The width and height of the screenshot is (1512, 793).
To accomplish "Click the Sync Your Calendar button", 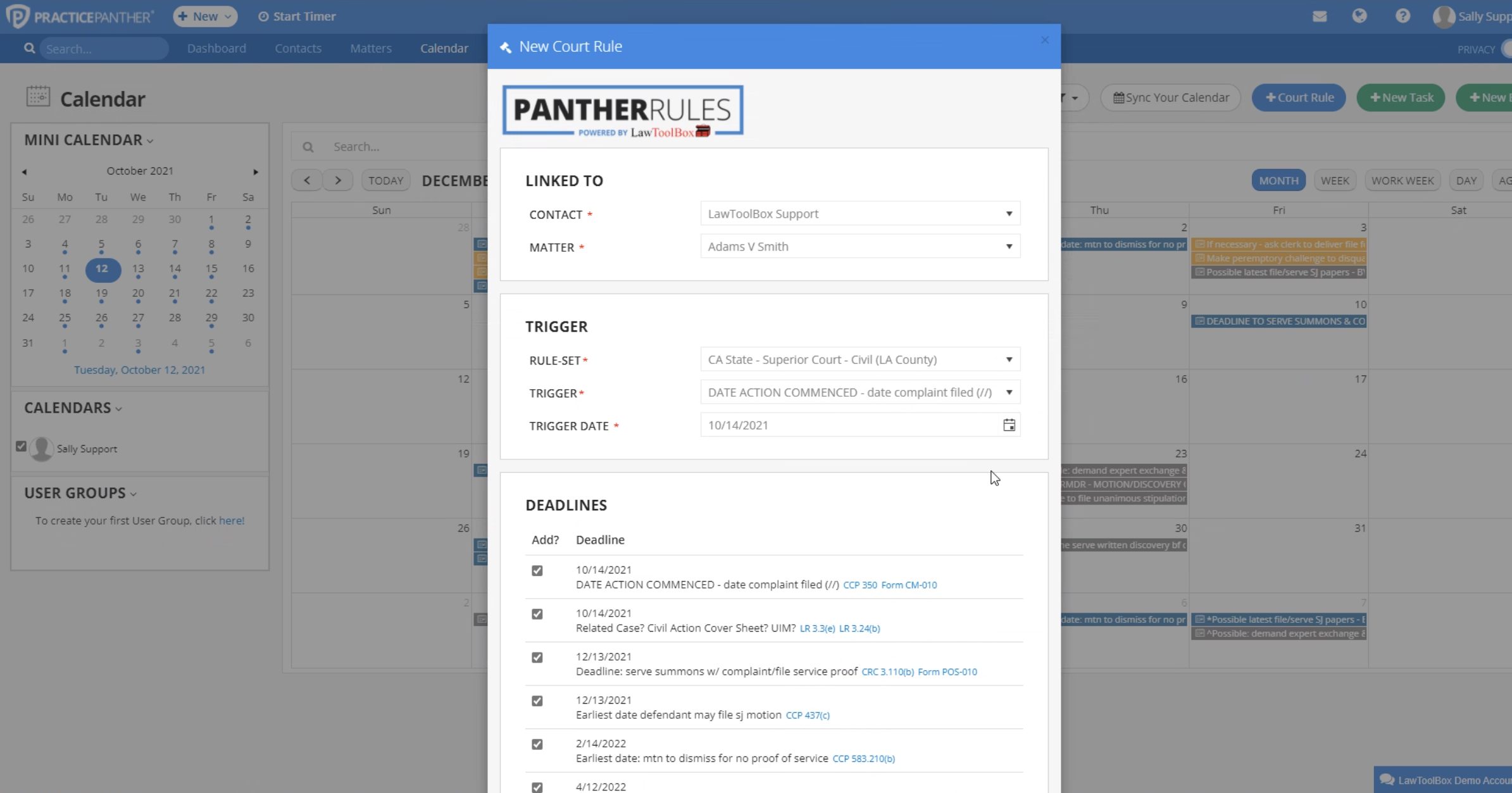I will pyautogui.click(x=1170, y=97).
